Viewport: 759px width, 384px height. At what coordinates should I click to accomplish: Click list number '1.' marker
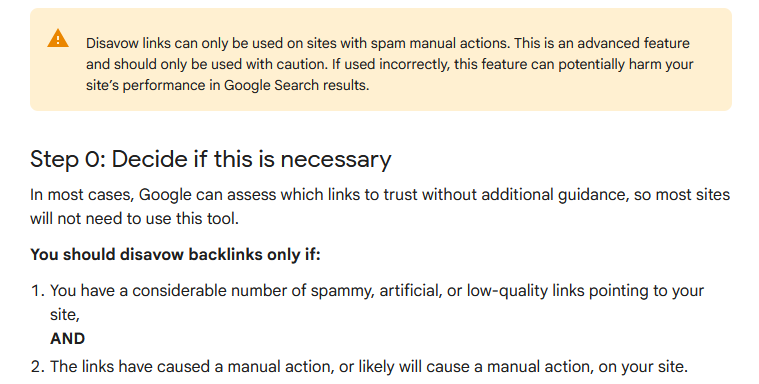tap(38, 291)
